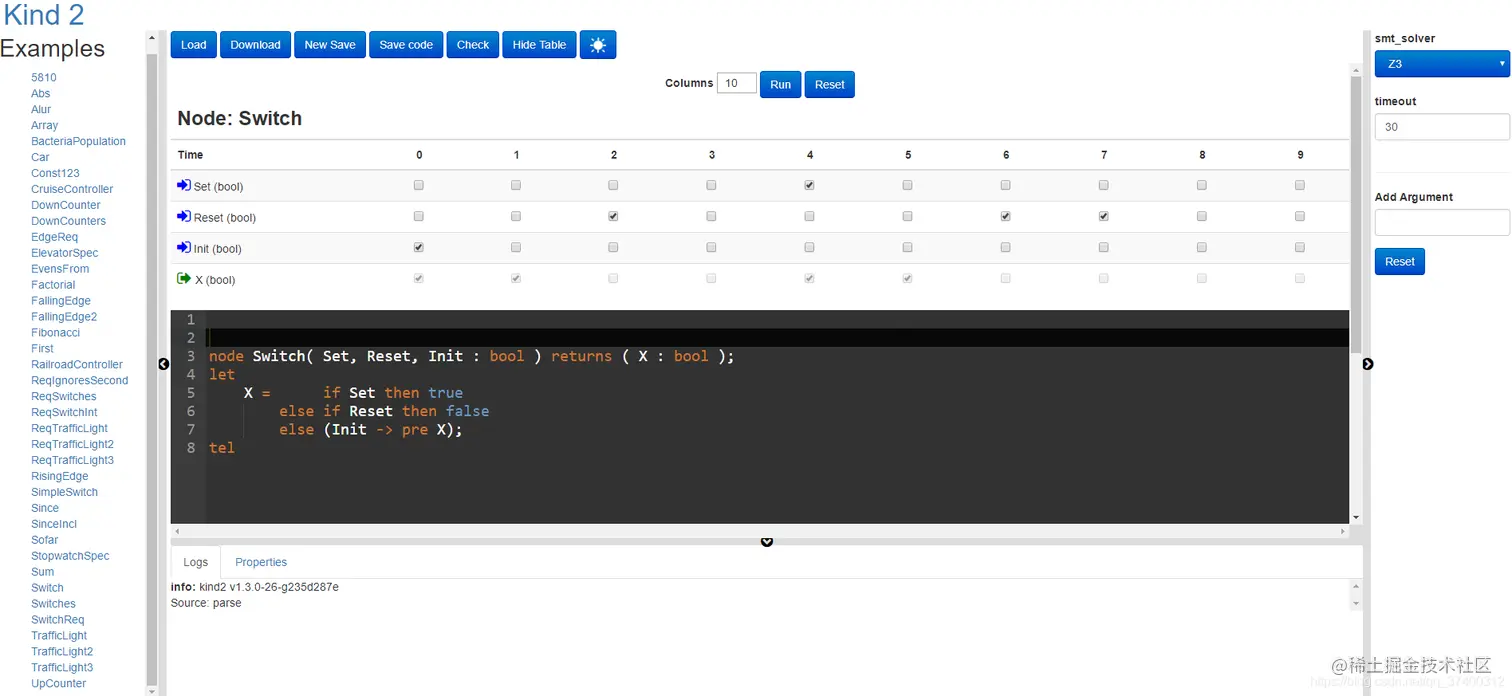Switch to the Properties tab
The image size is (1512, 696).
coord(261,562)
